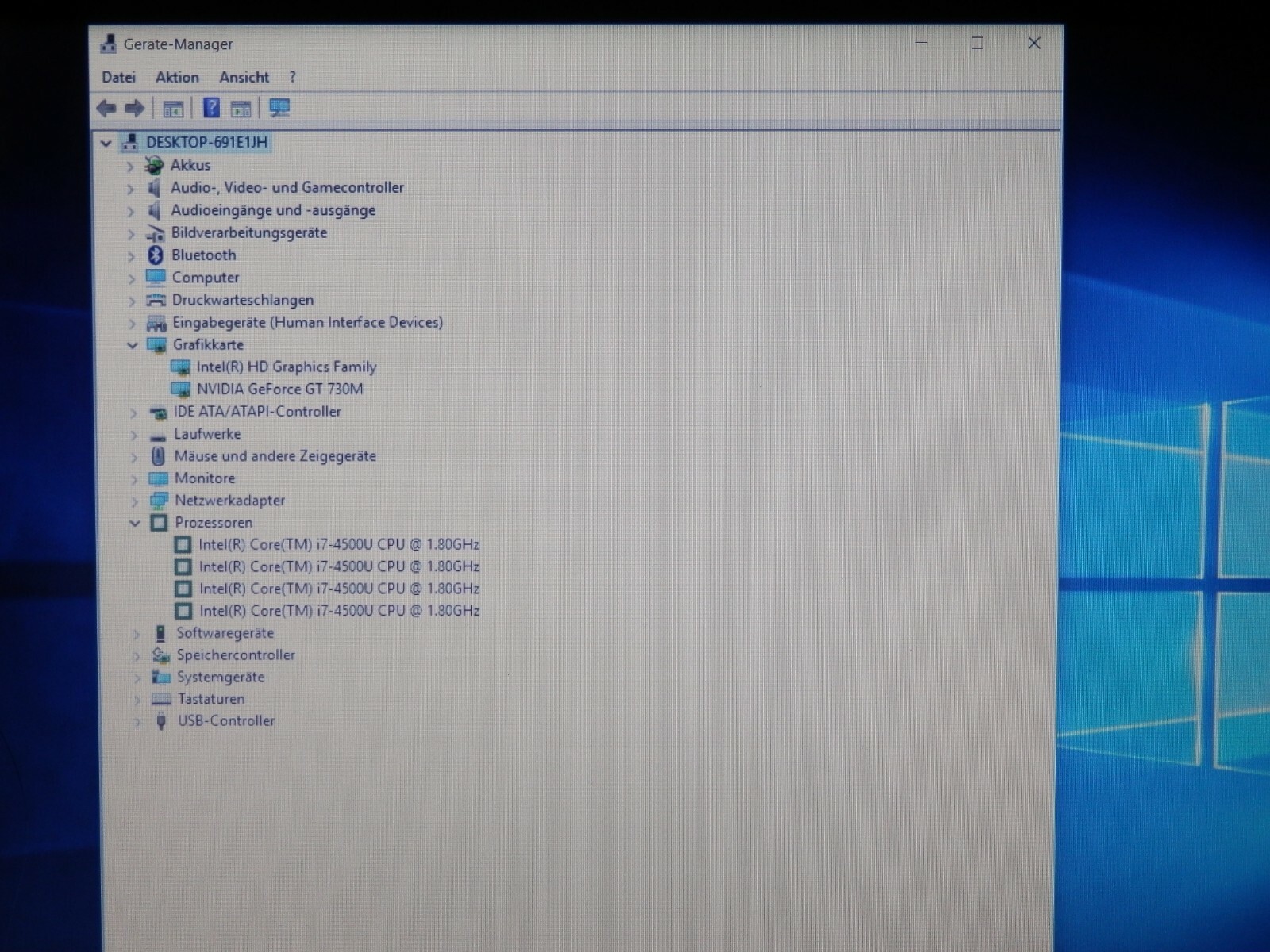The image size is (1270, 952).
Task: Expand the Bluetooth category
Action: pos(132,256)
